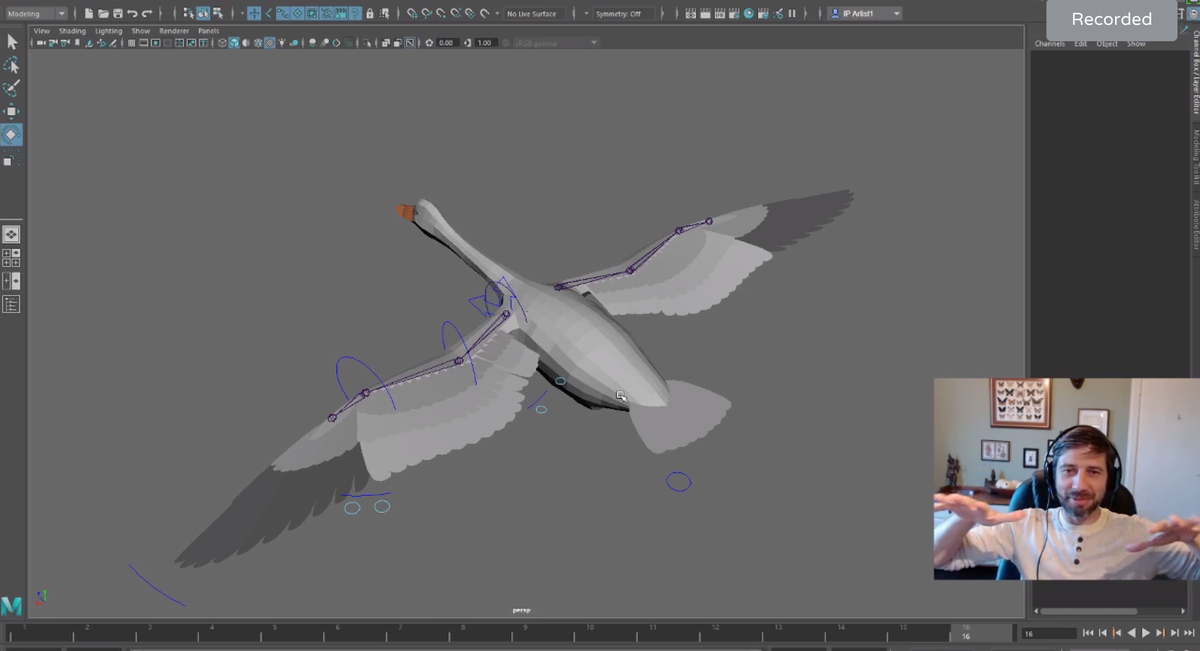This screenshot has height=651, width=1200.
Task: Select the Lasso Select tool
Action: click(12, 65)
